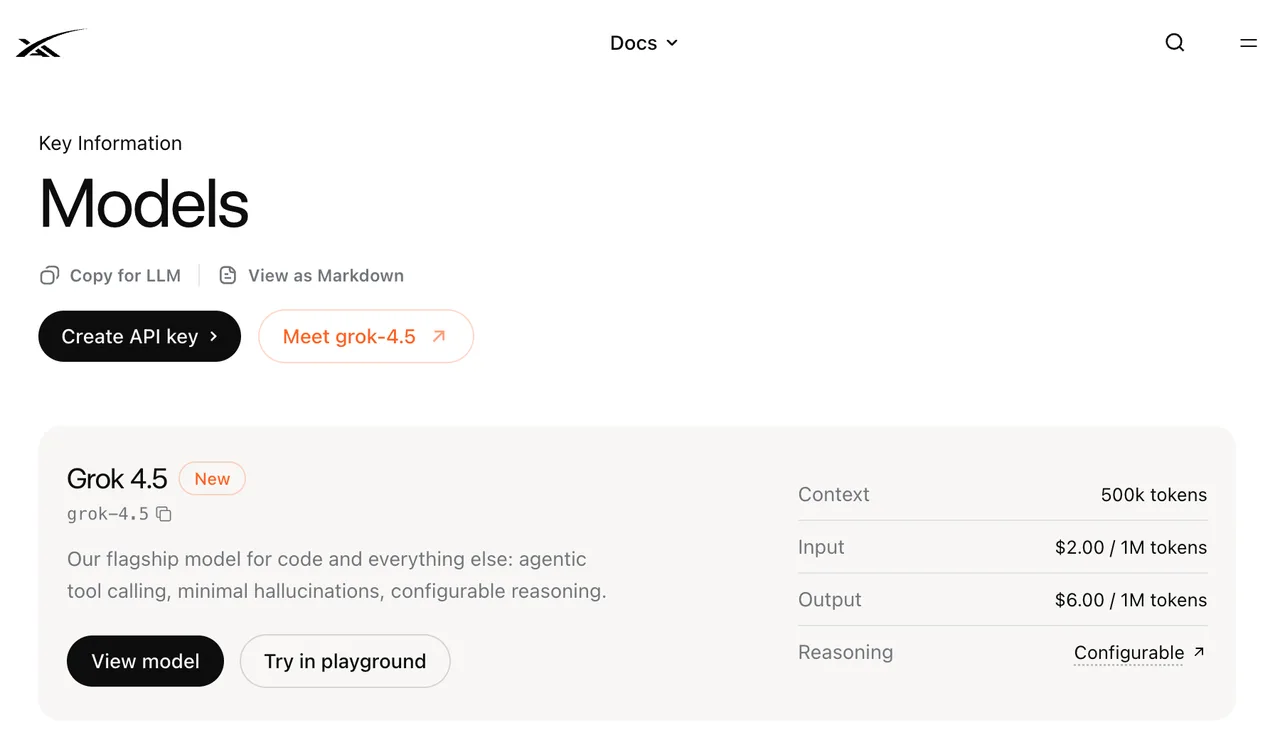Image resolution: width=1280 pixels, height=735 pixels.
Task: Expand the Docs dropdown chevron
Action: click(x=672, y=43)
